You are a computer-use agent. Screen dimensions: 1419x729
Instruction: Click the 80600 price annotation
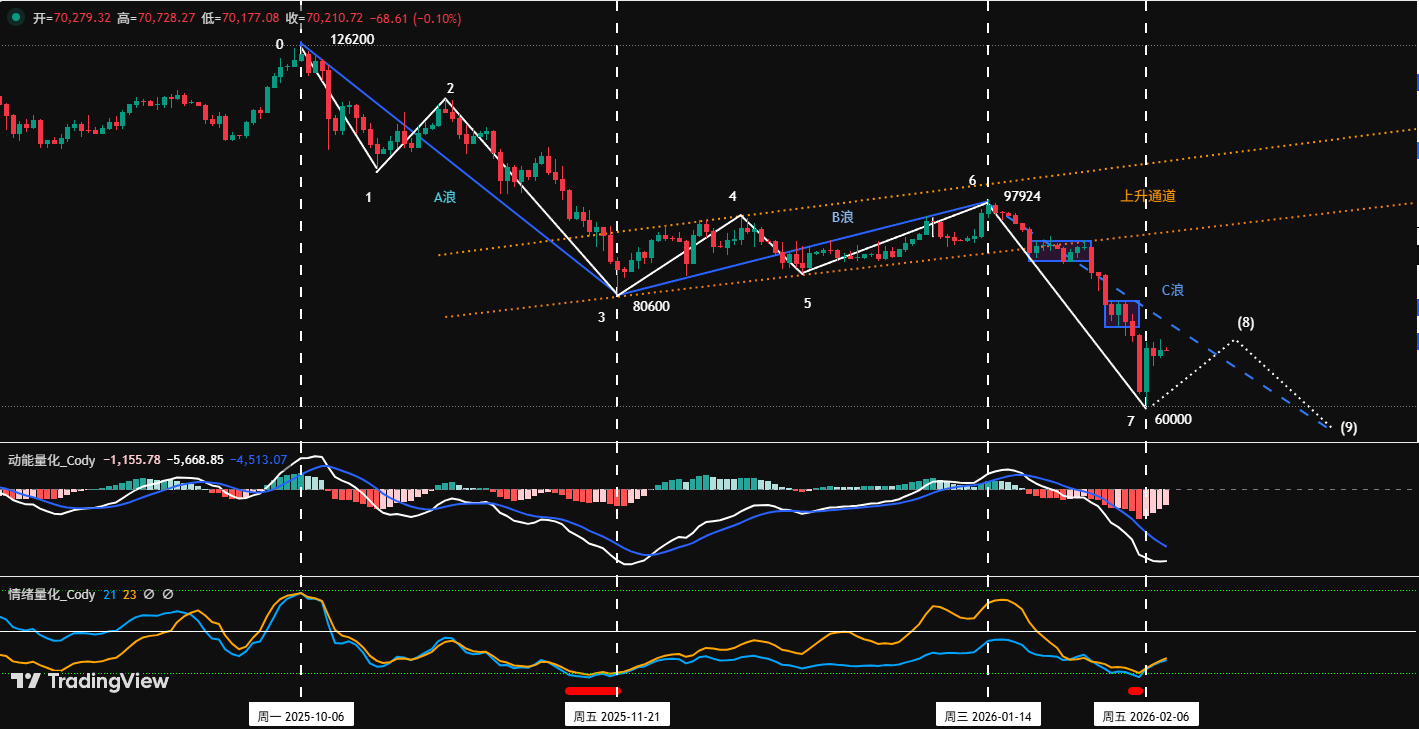click(651, 306)
